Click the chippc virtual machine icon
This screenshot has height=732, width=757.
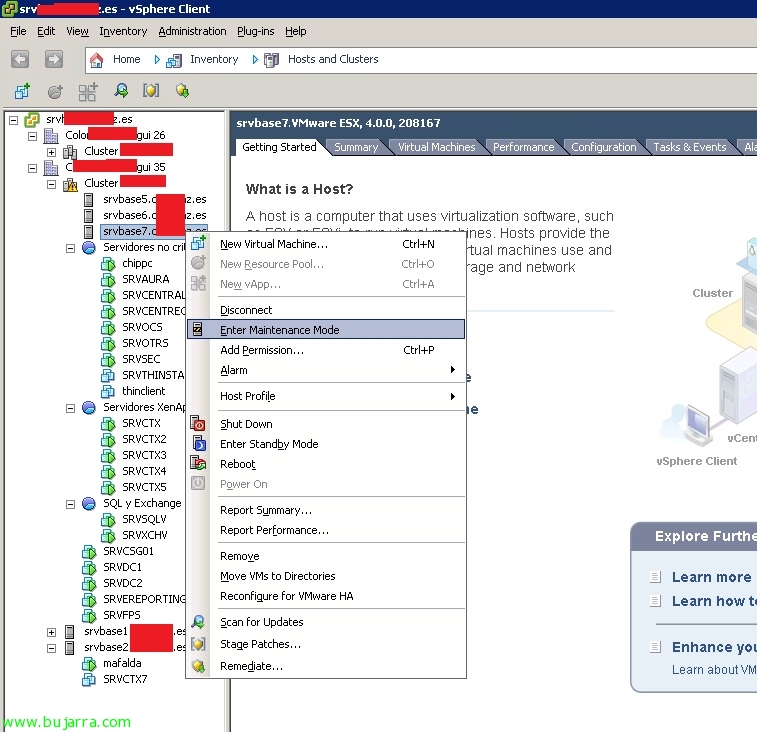click(108, 264)
